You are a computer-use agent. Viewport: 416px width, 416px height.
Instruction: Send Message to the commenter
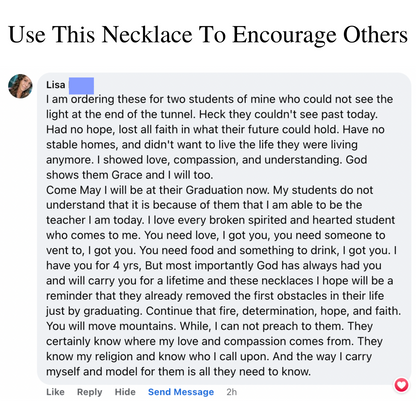coord(181,392)
